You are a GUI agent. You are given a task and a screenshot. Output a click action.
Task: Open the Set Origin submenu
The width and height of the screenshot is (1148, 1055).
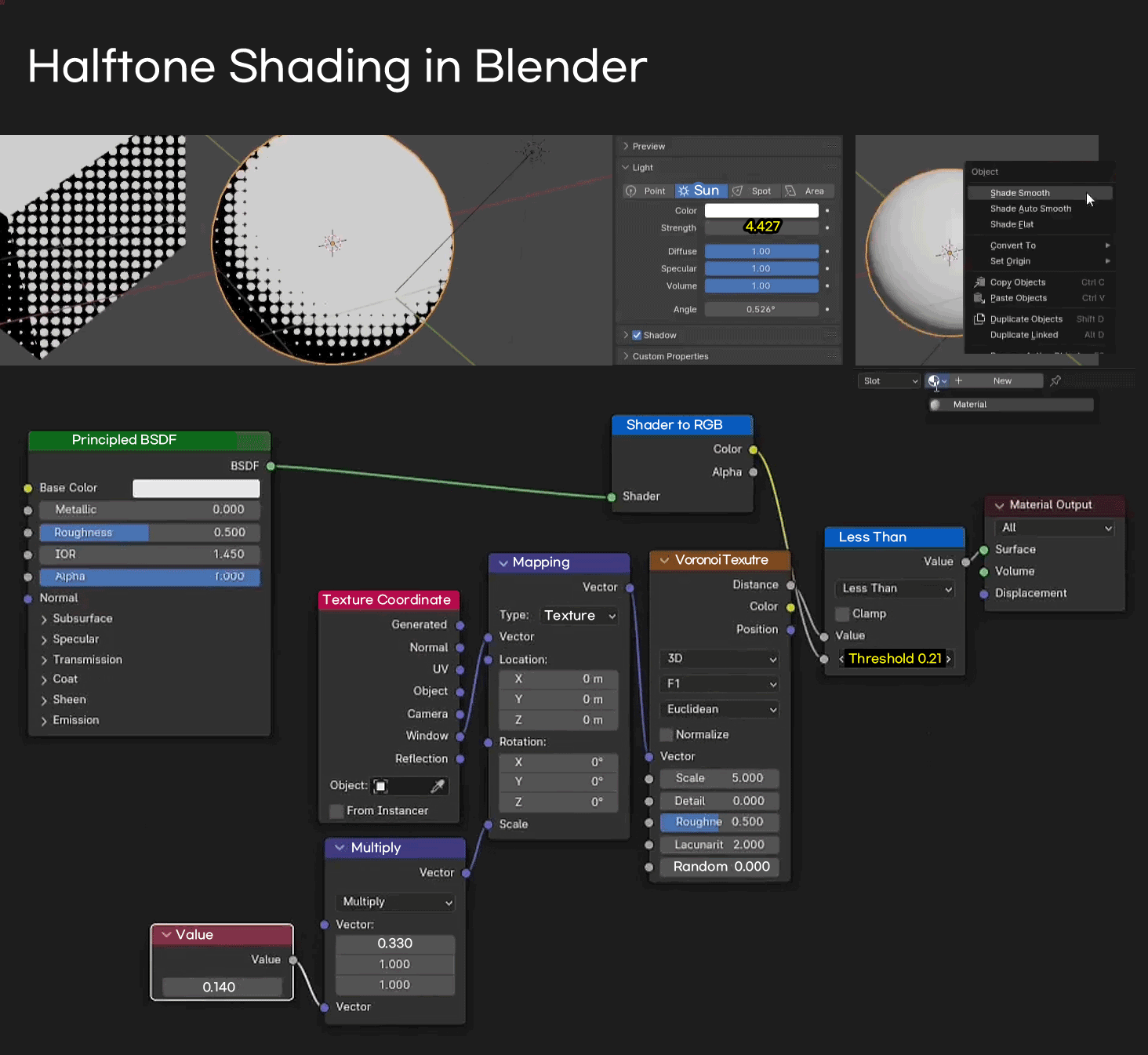[1040, 261]
